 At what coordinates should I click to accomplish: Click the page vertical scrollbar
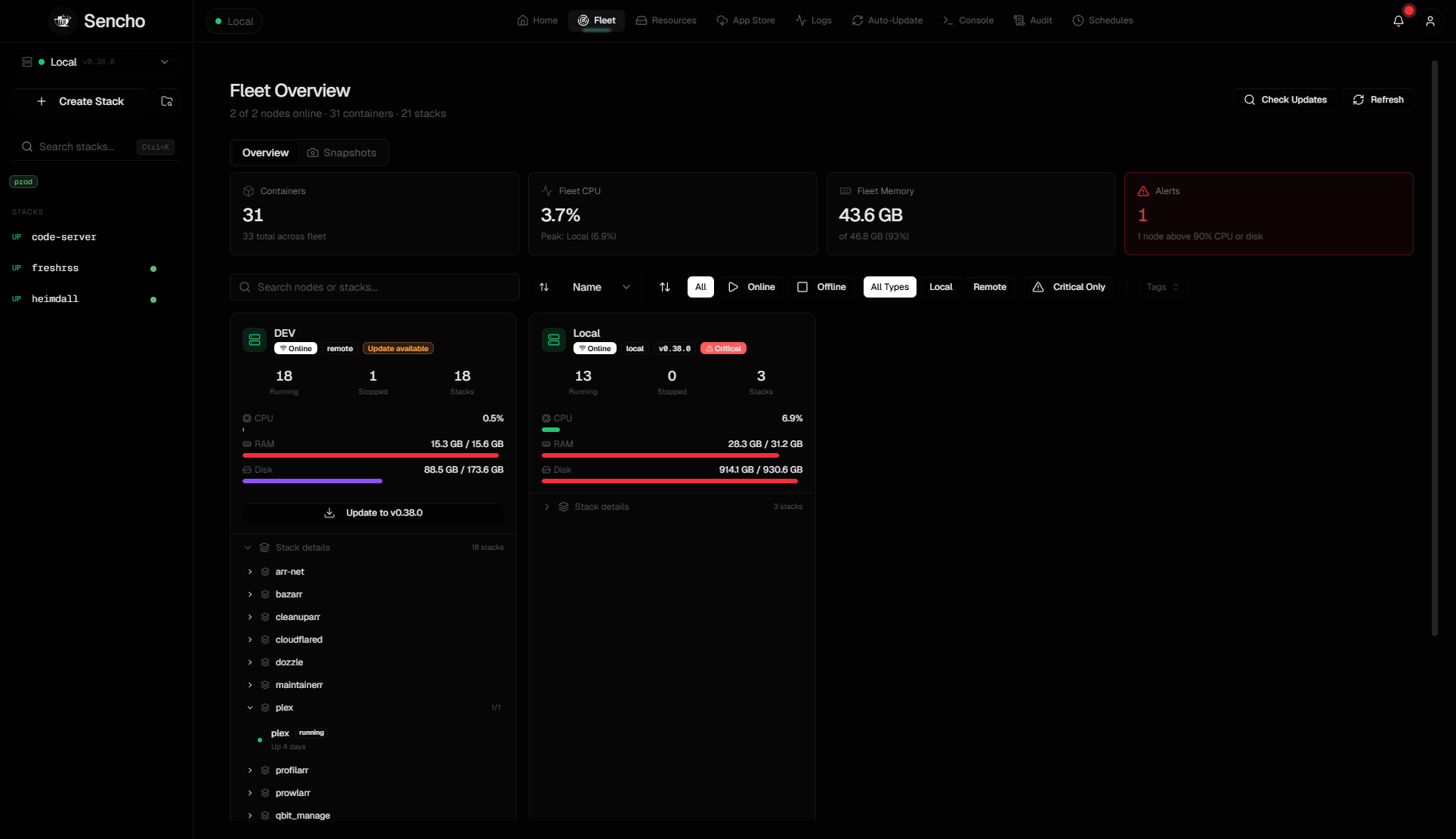[x=1434, y=348]
